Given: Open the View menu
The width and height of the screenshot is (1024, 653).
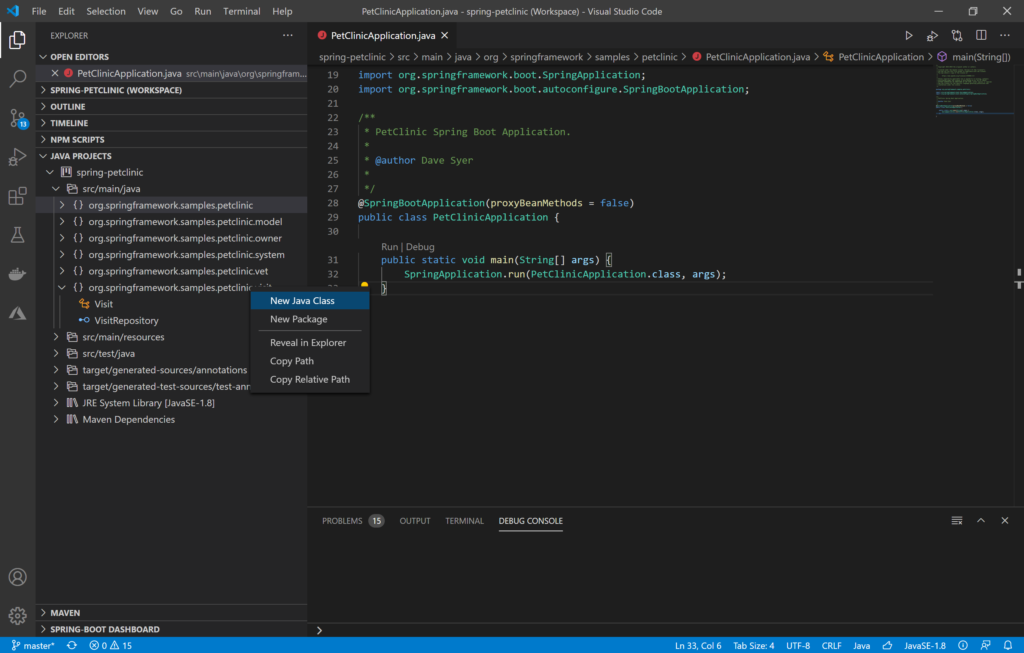Looking at the screenshot, I should click(148, 11).
